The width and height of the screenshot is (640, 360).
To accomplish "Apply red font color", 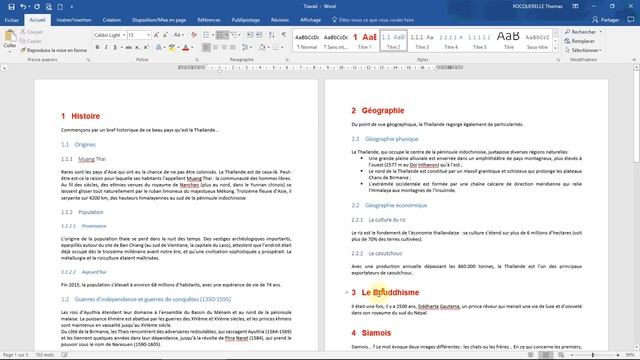I will [x=186, y=47].
